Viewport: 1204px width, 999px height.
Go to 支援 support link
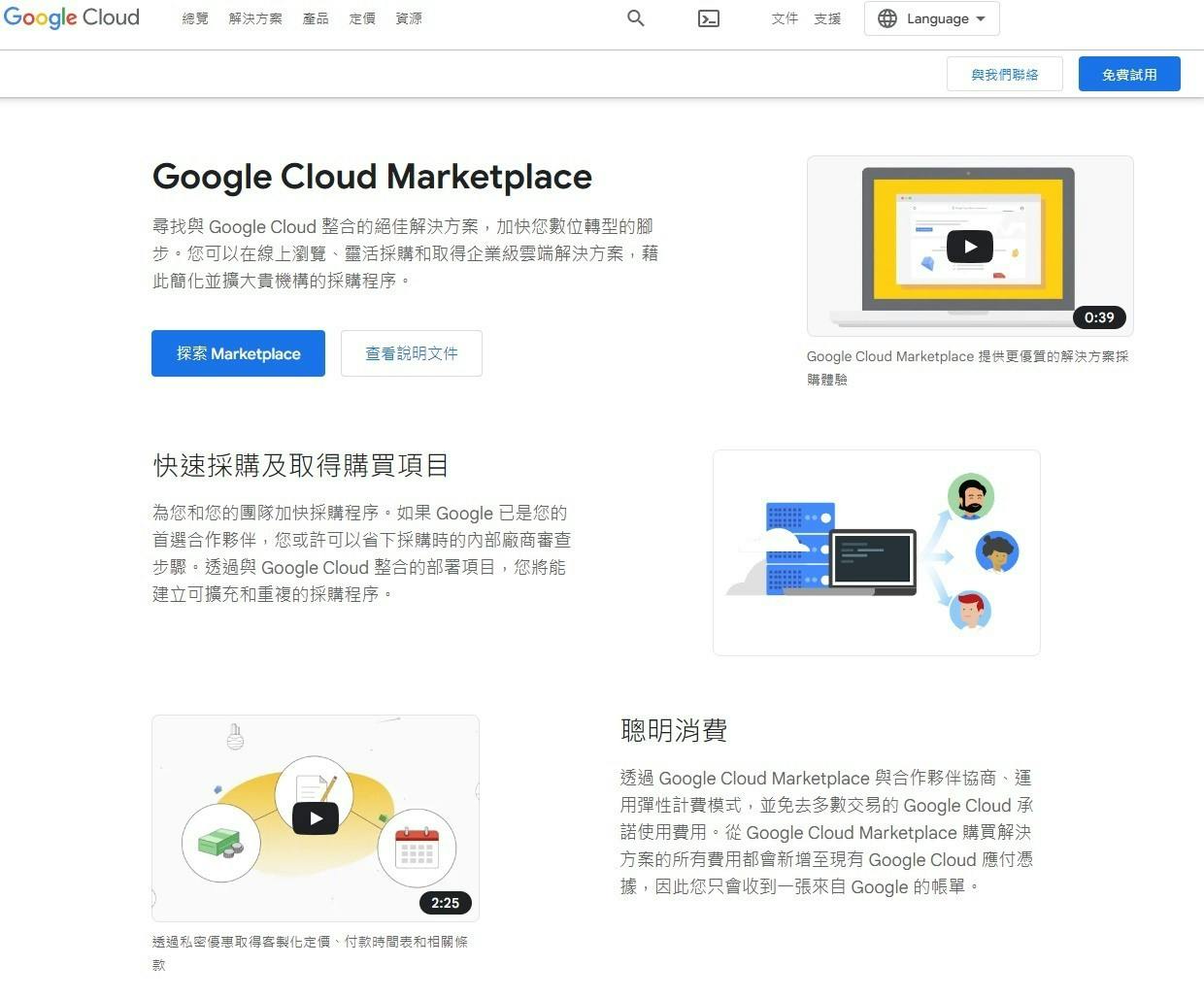[827, 18]
